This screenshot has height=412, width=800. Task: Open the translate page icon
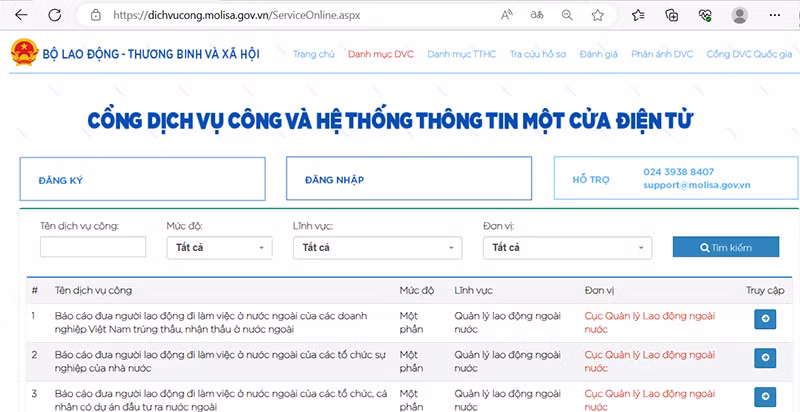(x=537, y=15)
